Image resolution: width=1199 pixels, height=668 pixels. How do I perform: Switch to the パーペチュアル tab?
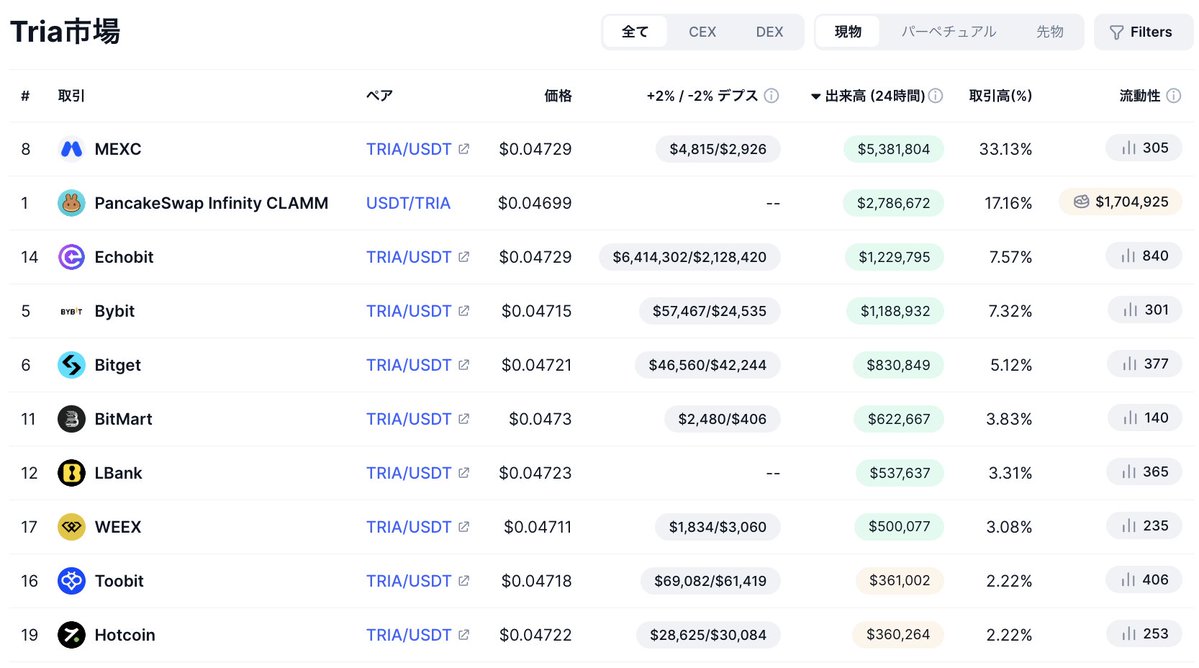click(948, 32)
